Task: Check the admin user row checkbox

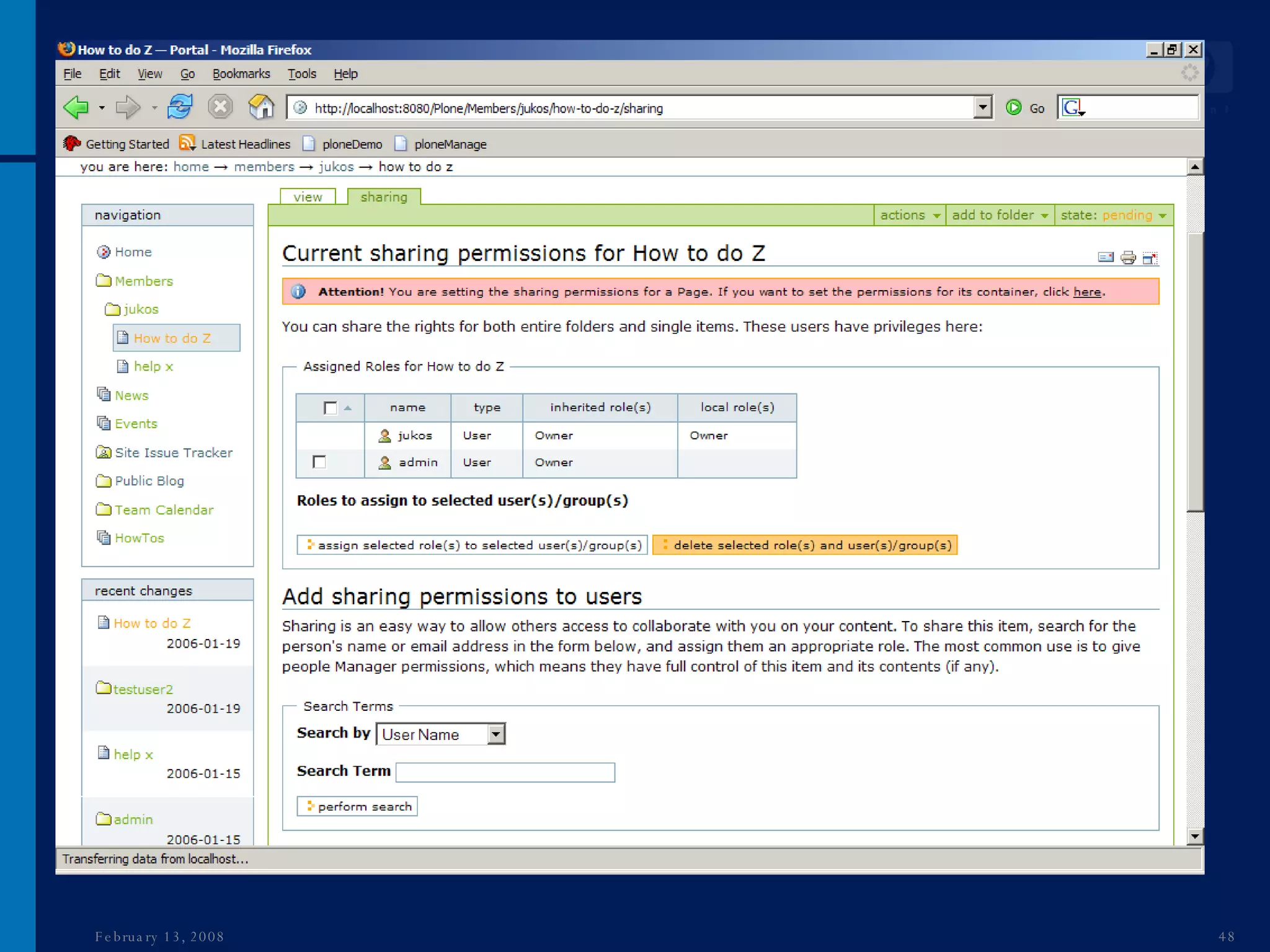Action: 319,462
